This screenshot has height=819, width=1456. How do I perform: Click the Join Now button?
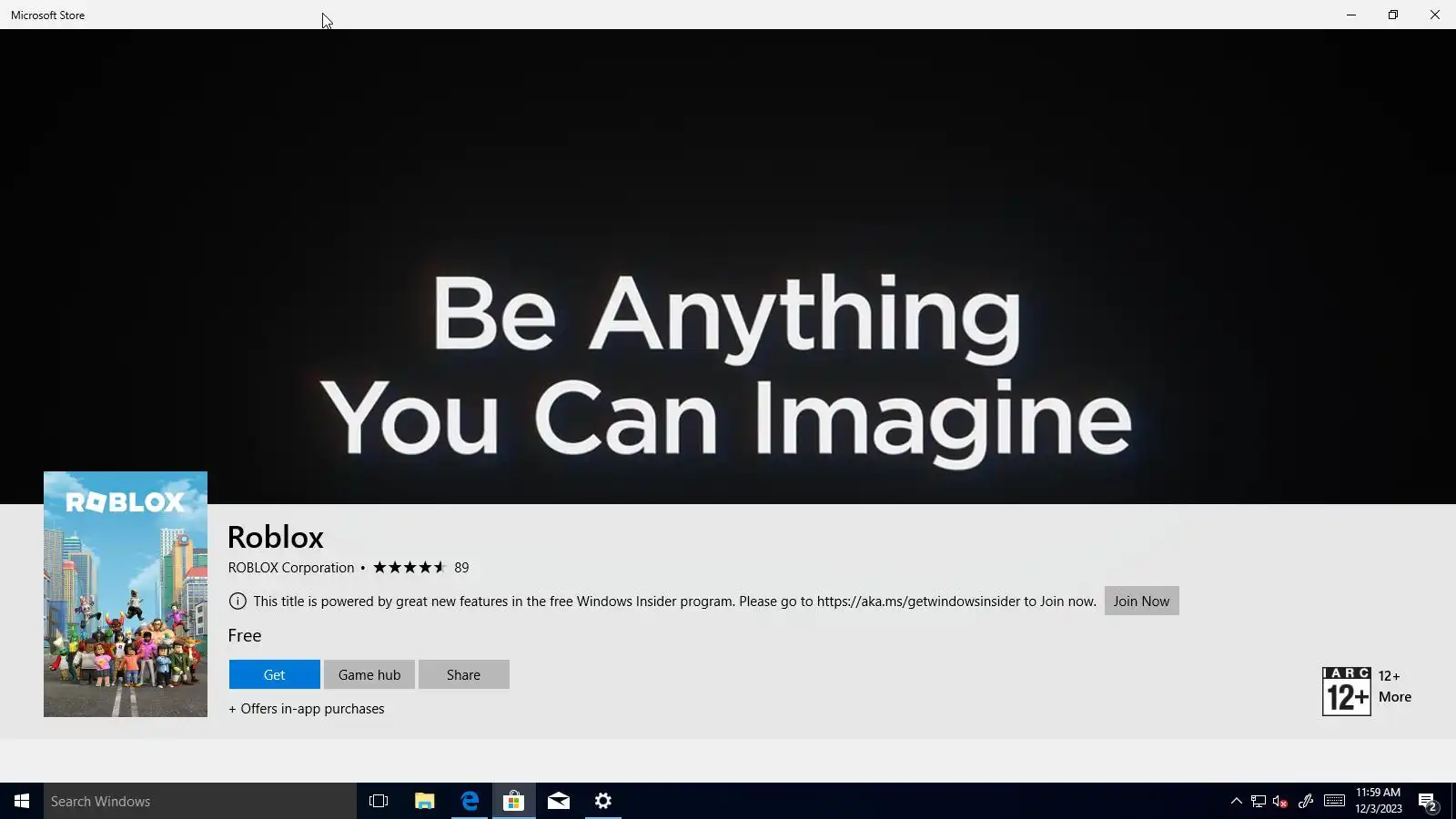(x=1141, y=601)
